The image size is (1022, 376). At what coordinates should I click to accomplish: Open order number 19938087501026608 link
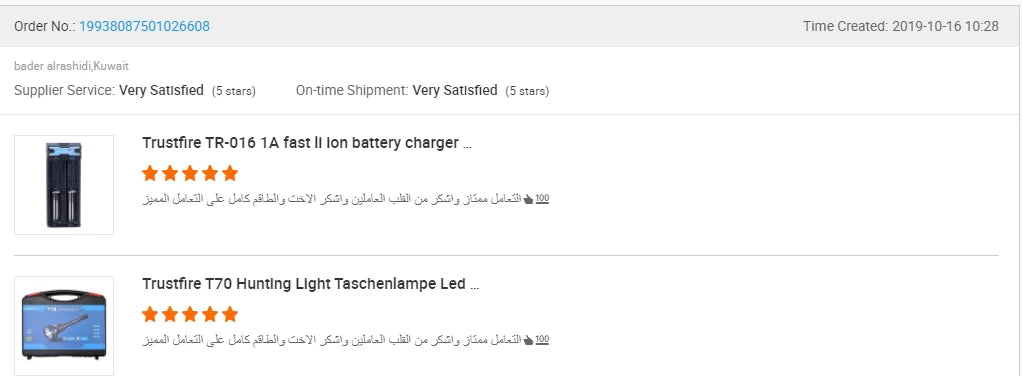pyautogui.click(x=145, y=27)
